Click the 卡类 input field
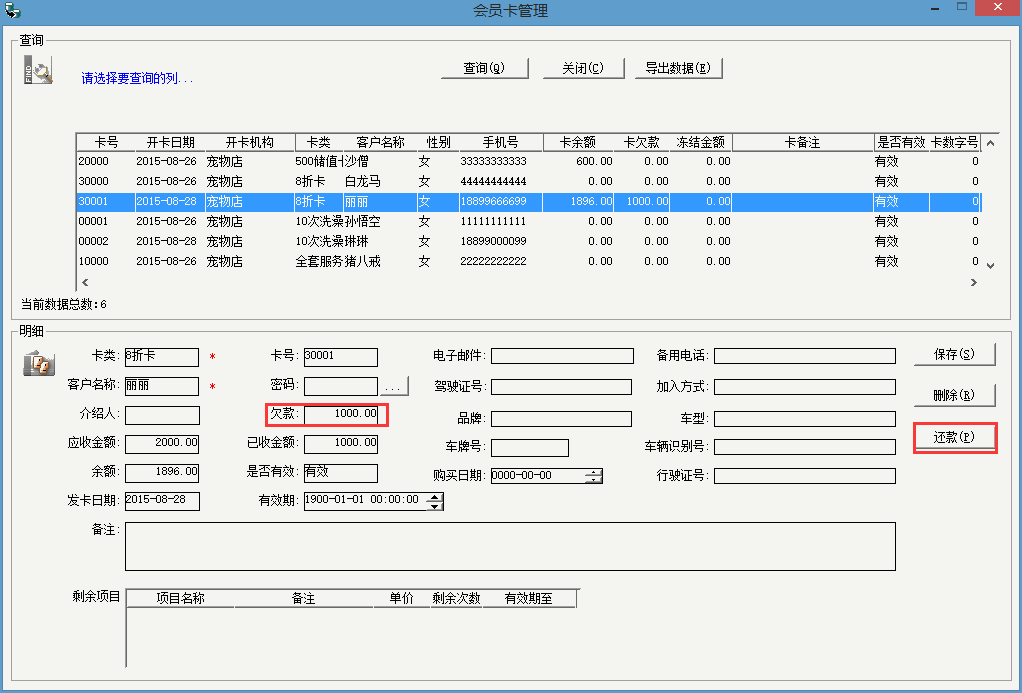 (x=162, y=357)
